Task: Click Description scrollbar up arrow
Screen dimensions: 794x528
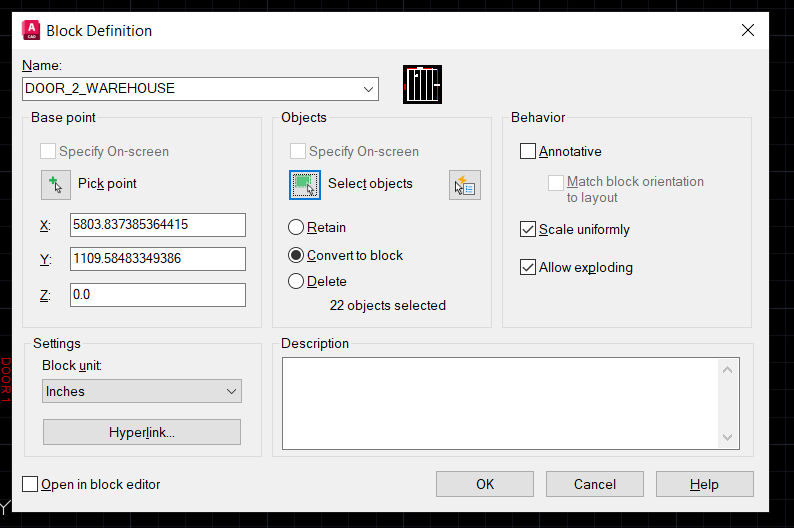Action: point(728,370)
